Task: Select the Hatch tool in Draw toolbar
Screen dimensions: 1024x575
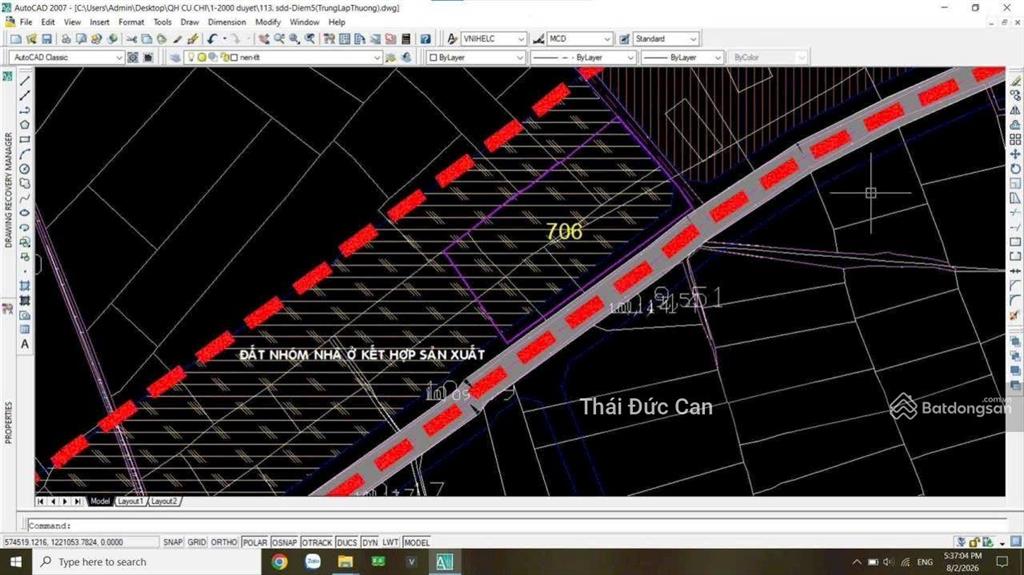Action: (x=25, y=286)
